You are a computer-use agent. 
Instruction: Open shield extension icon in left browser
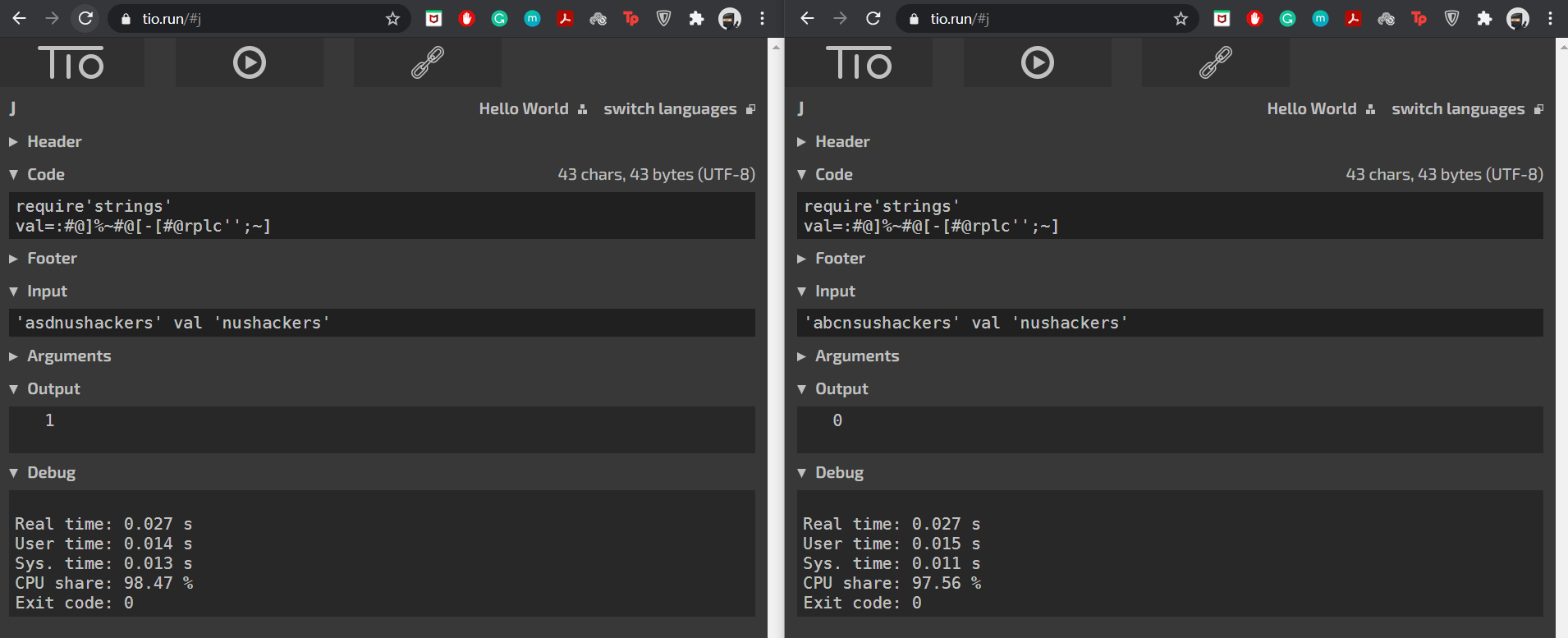click(663, 18)
